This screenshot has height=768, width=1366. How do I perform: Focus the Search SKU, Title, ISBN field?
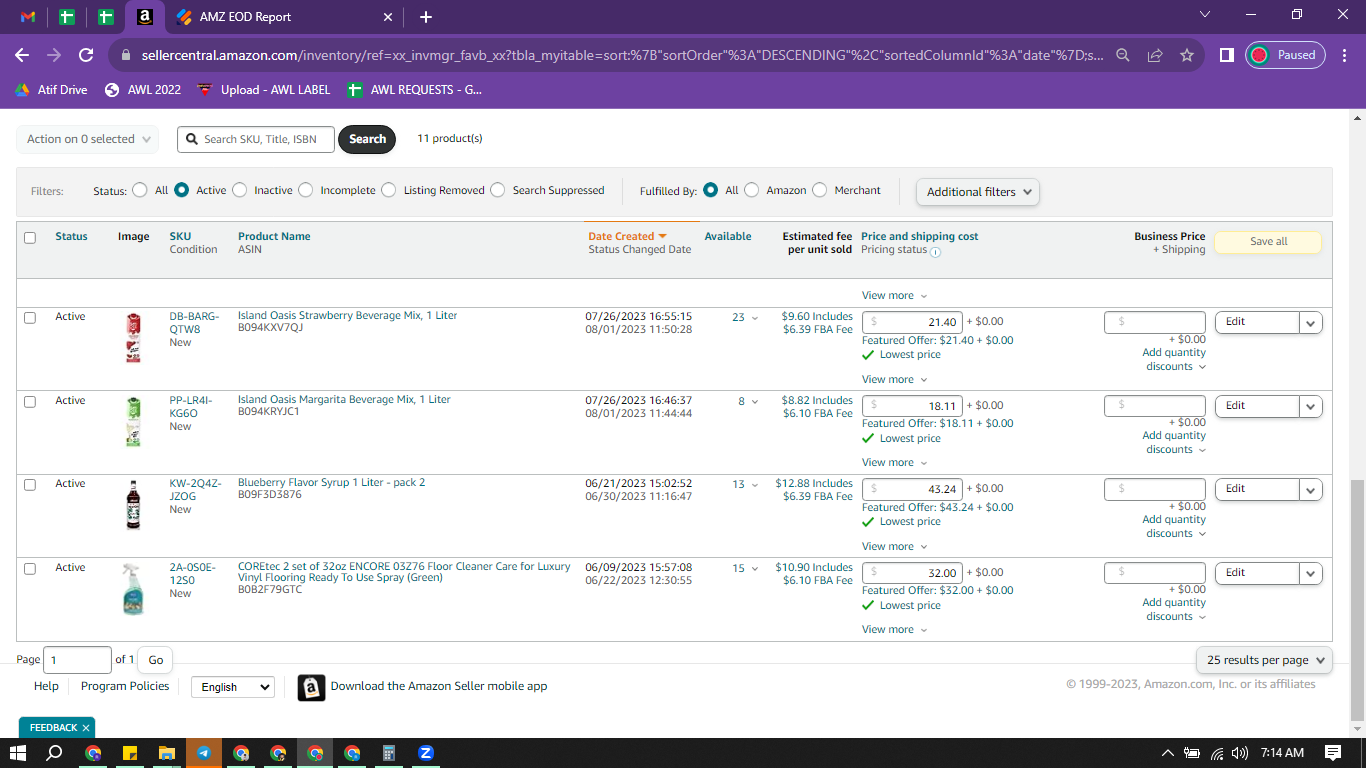(257, 139)
